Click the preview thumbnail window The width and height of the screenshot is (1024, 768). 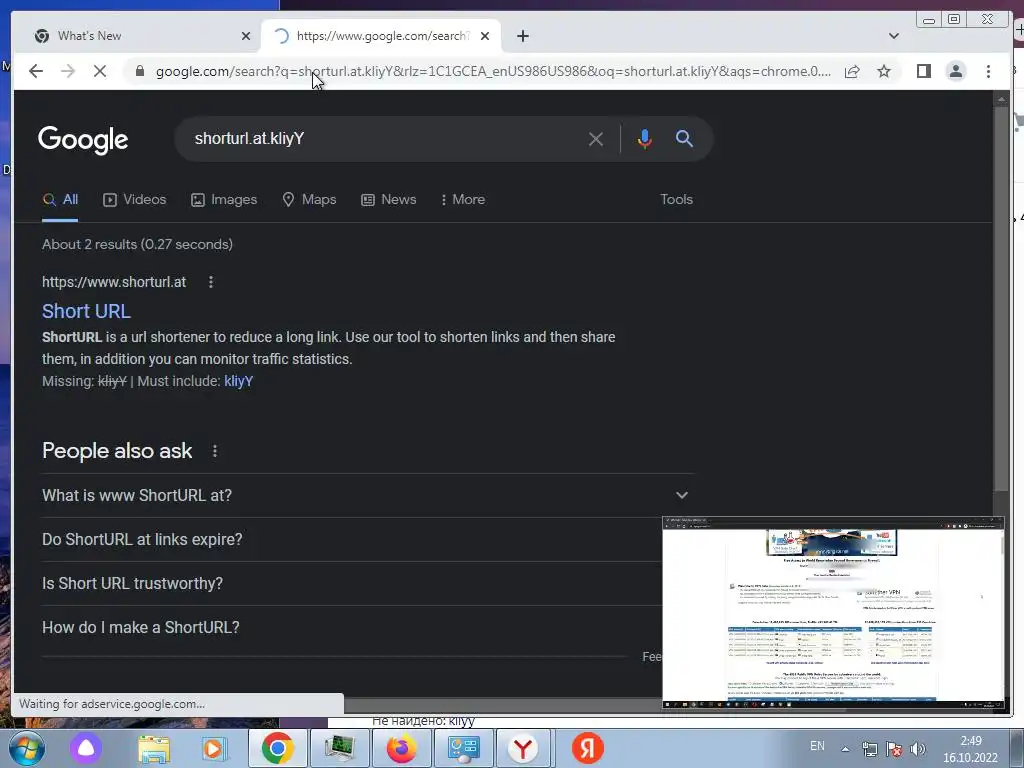pos(833,613)
